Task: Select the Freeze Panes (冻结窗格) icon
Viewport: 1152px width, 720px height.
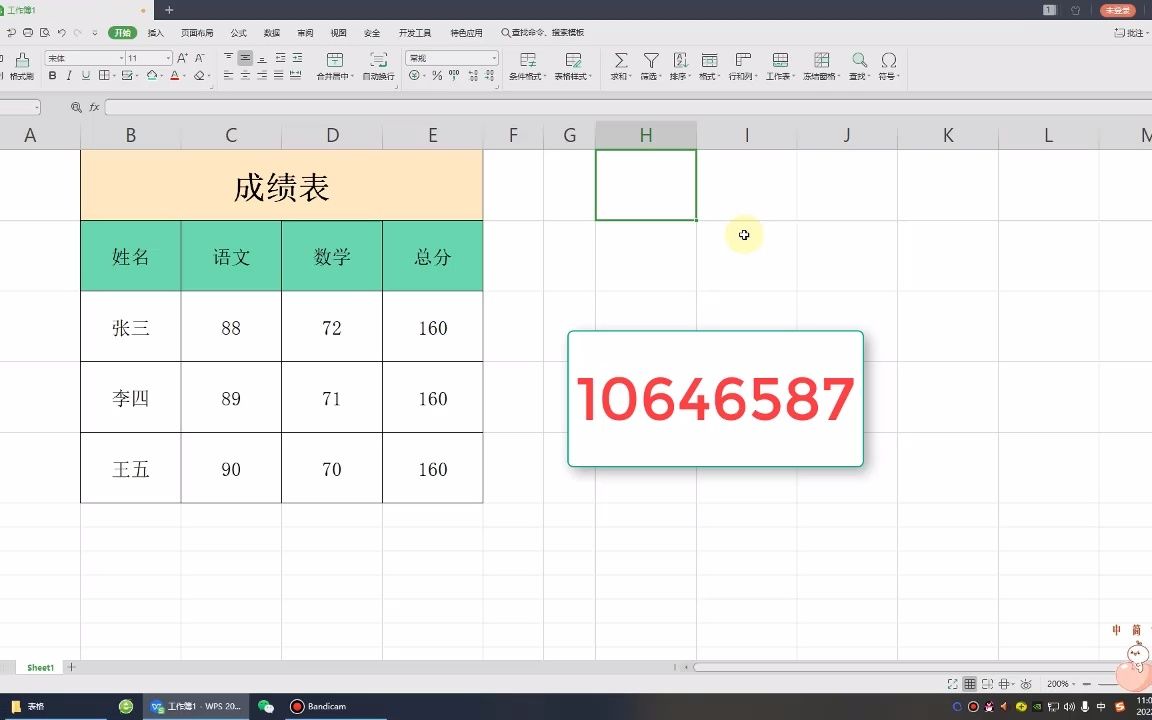Action: click(821, 62)
